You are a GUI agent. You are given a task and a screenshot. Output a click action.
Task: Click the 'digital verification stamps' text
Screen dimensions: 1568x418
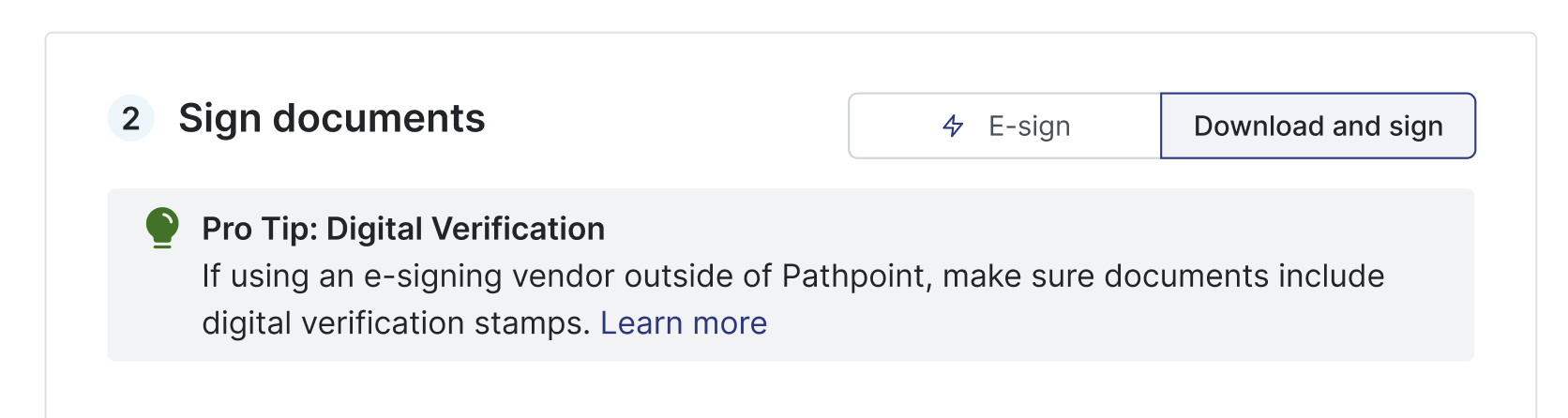(x=395, y=323)
